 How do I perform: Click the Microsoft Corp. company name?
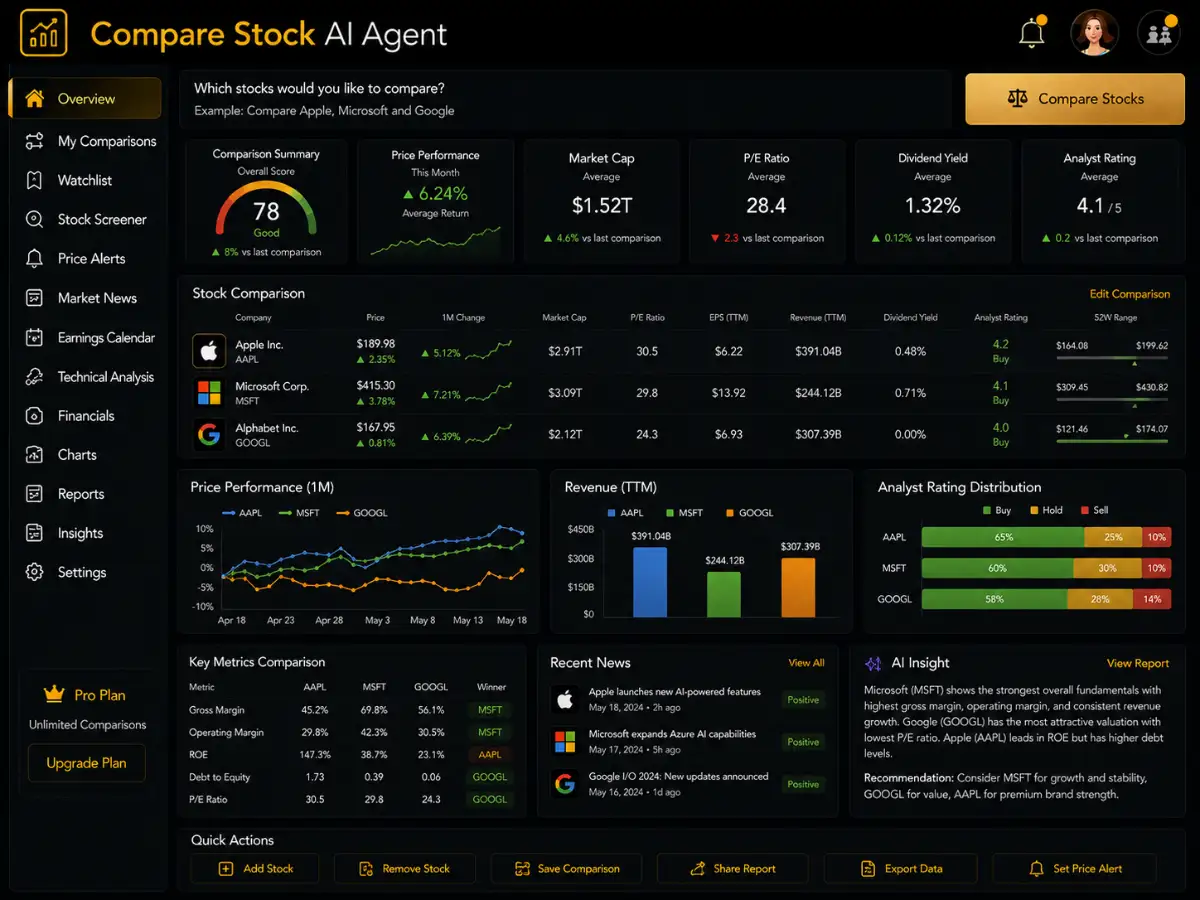click(x=272, y=386)
